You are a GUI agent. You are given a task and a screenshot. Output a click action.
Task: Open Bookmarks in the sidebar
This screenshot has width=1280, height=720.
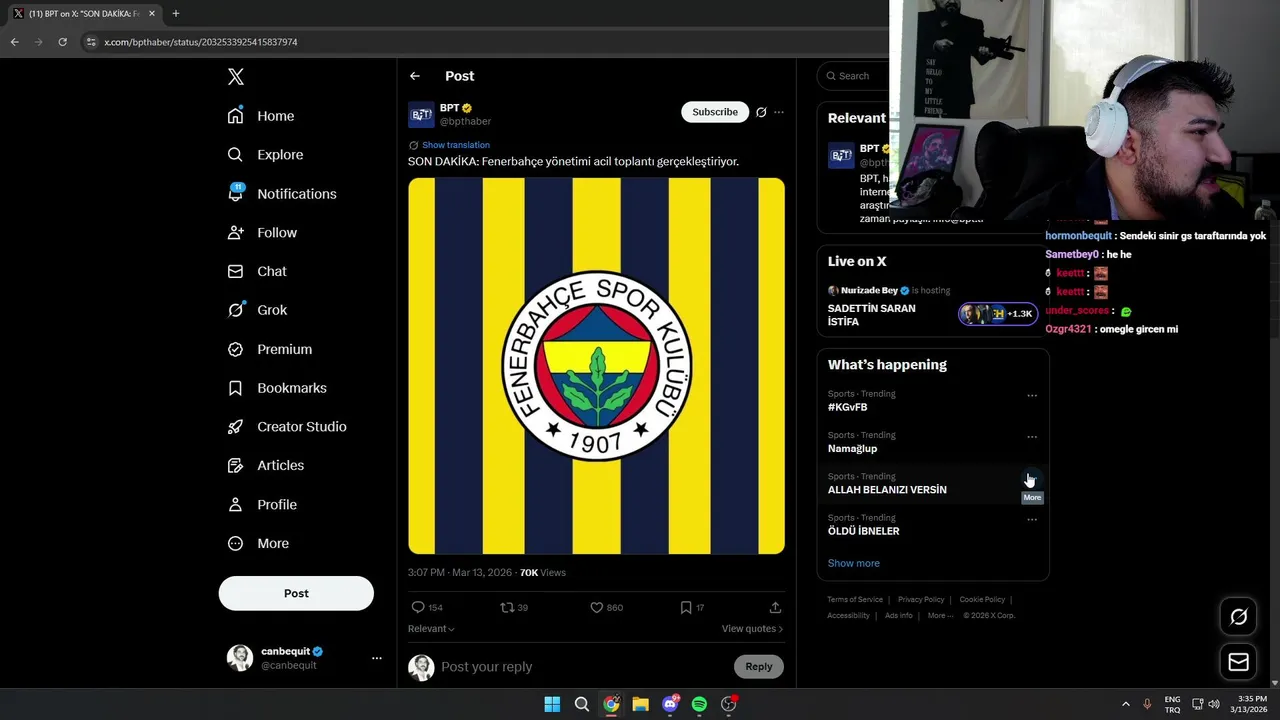(x=277, y=388)
